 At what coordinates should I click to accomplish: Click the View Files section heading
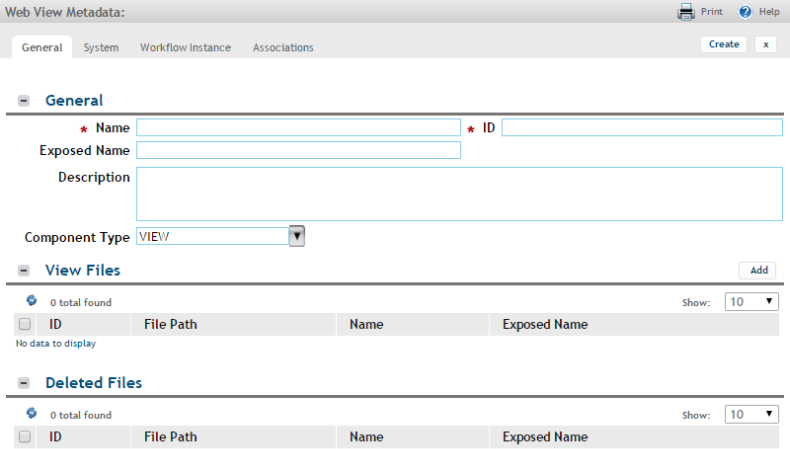click(83, 270)
